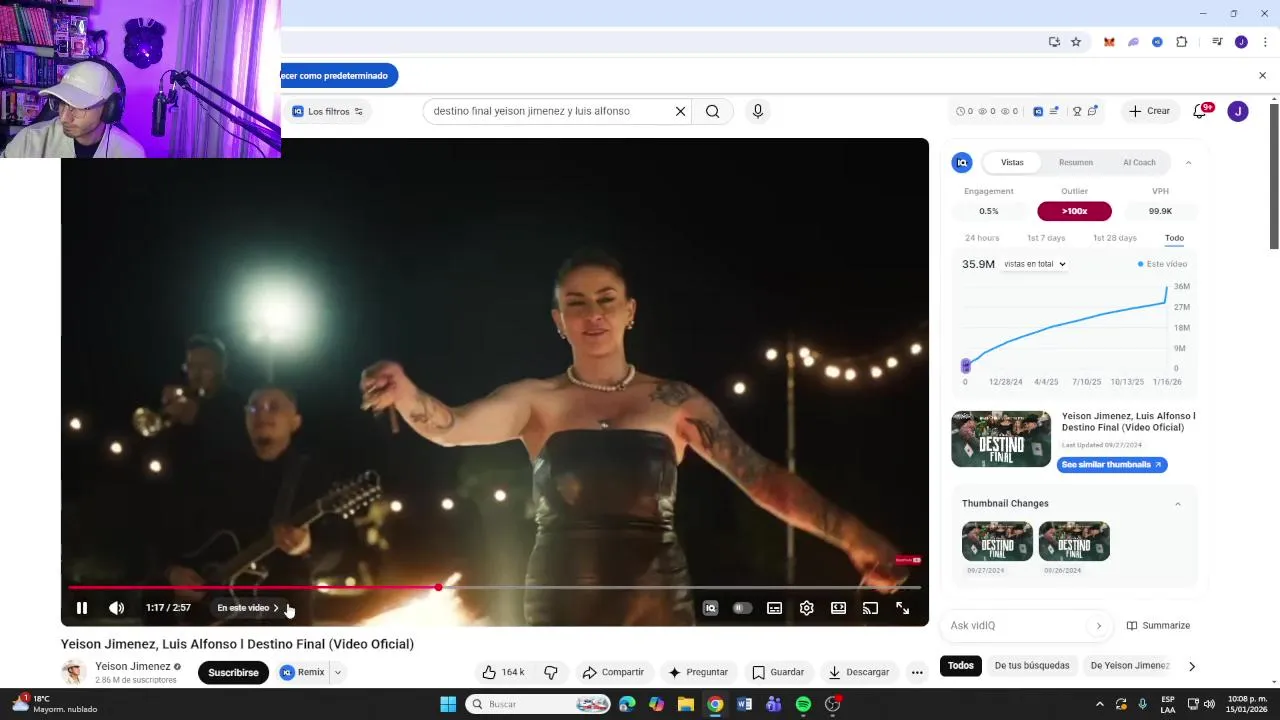The image size is (1280, 720).
Task: Bookmark the page with the star icon
Action: tap(1076, 42)
